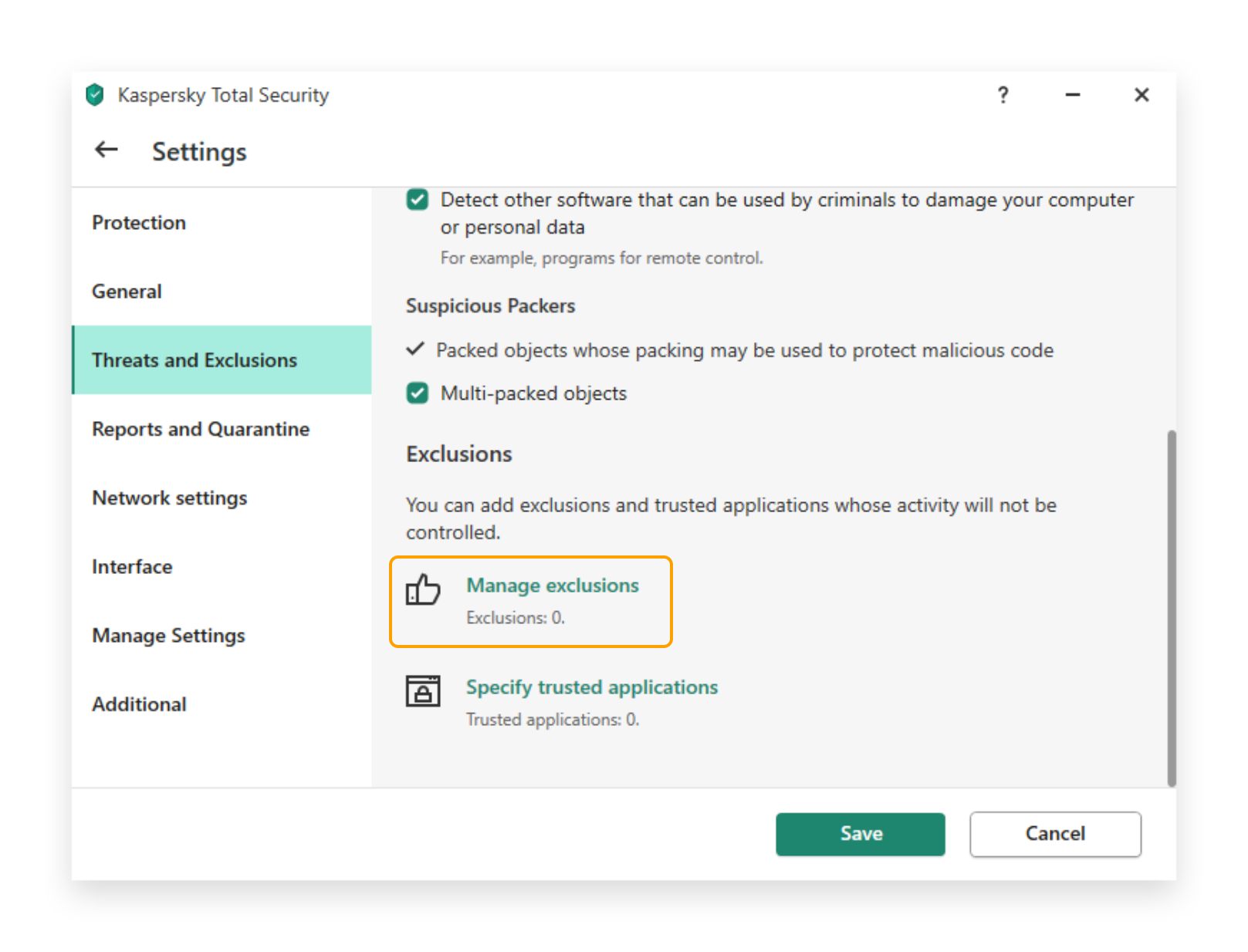Click the Packed objects checkmark
This screenshot has width=1248, height=952.
[415, 349]
